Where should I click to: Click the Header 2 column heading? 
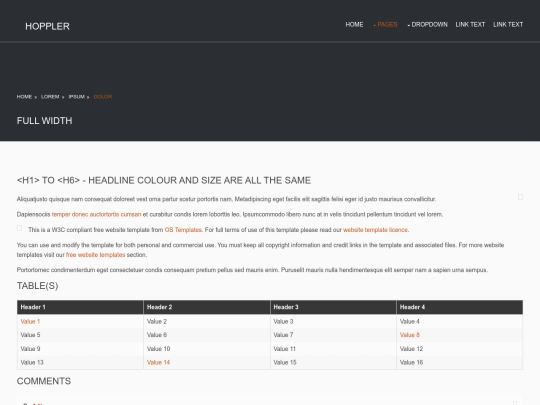pyautogui.click(x=207, y=307)
